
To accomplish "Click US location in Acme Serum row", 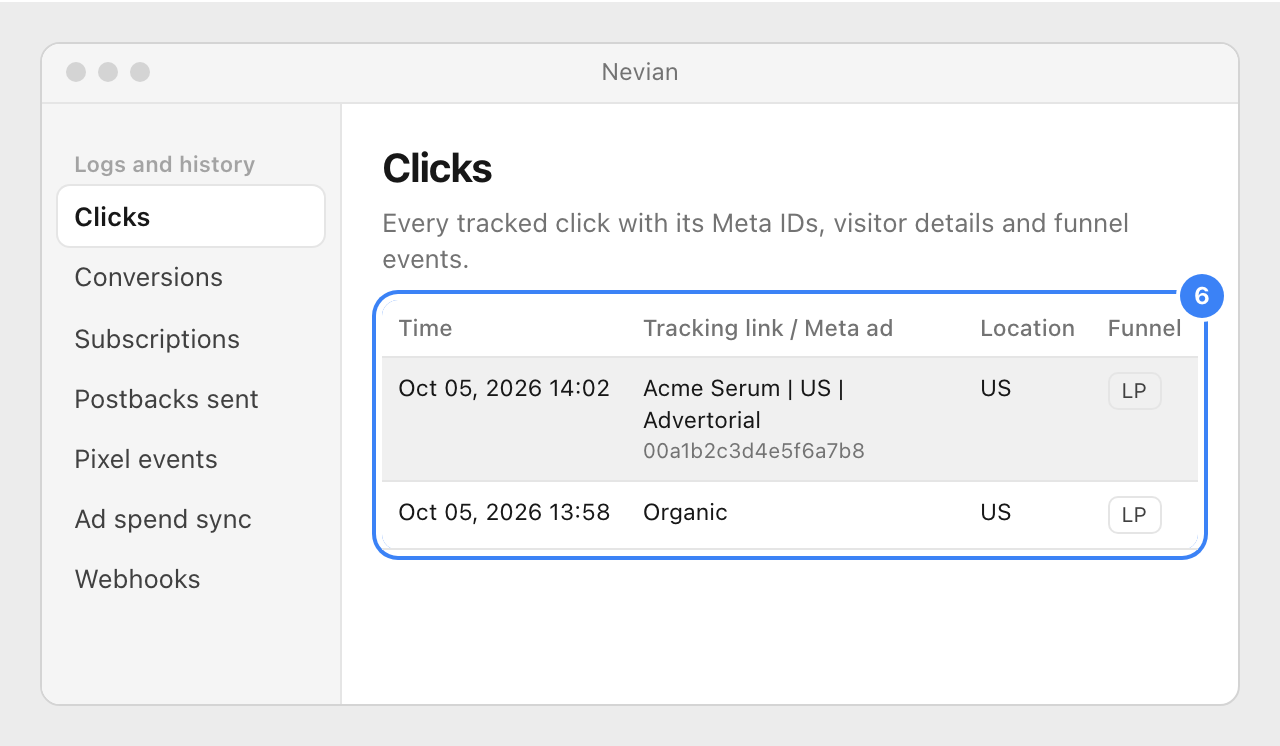I will point(995,388).
